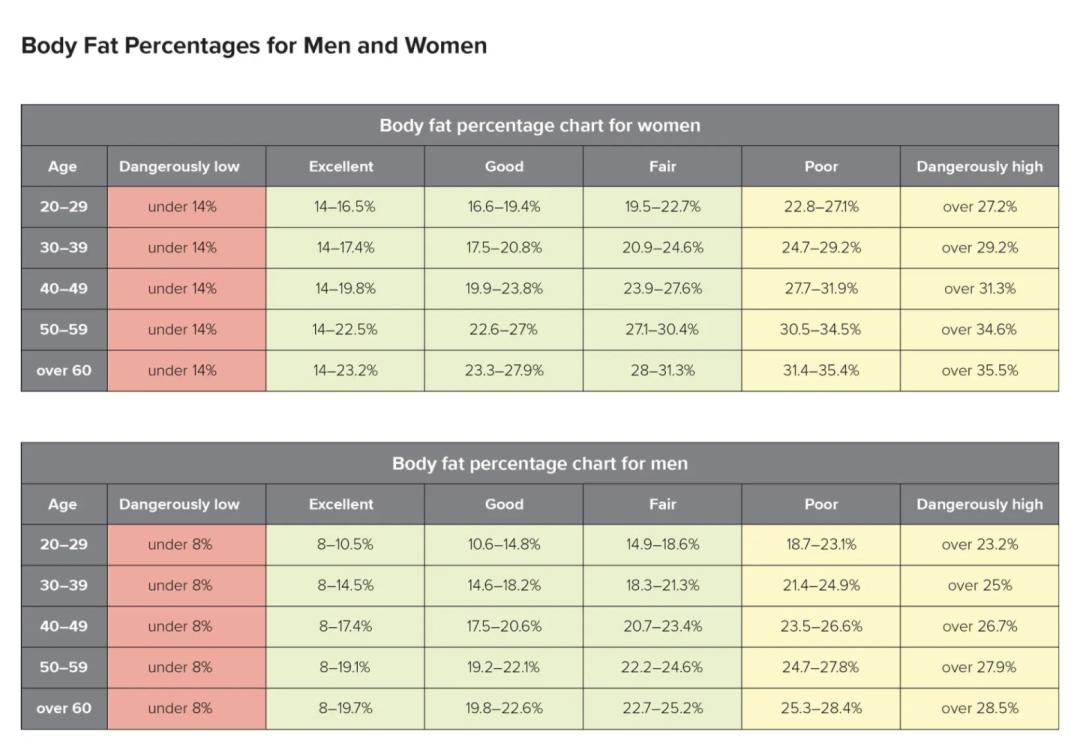The height and width of the screenshot is (749, 1080).
Task: Click men's cell '25.3–28.4%'
Action: click(821, 708)
